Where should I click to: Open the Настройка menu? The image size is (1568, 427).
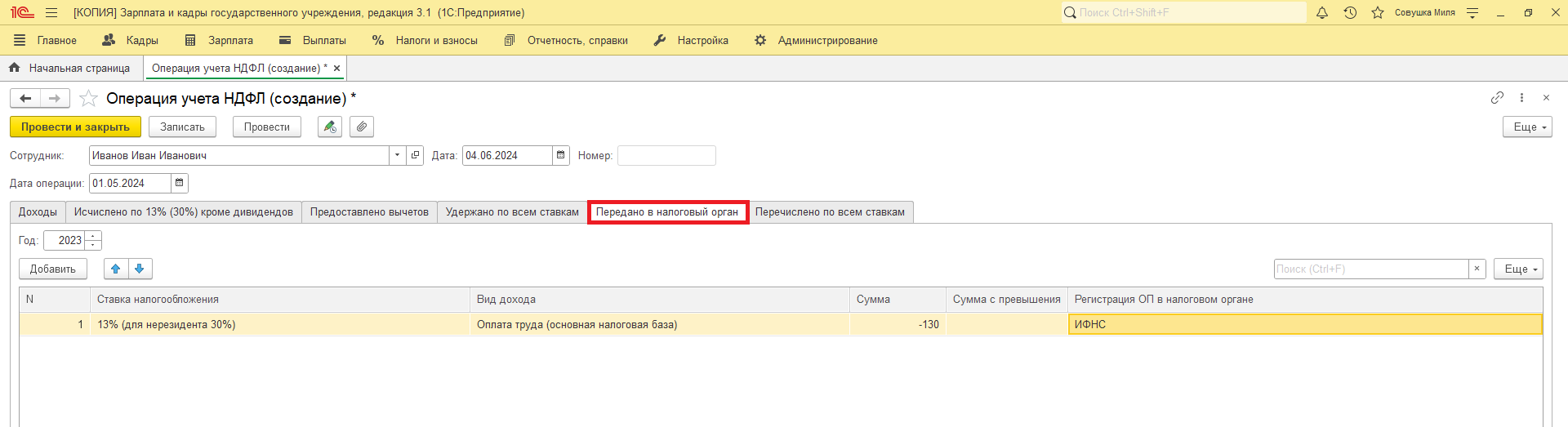(x=691, y=41)
